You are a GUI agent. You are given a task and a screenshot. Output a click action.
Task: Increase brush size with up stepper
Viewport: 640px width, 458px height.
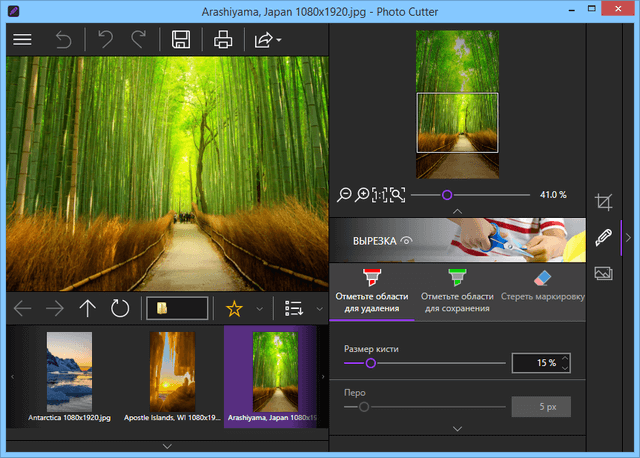tap(565, 358)
